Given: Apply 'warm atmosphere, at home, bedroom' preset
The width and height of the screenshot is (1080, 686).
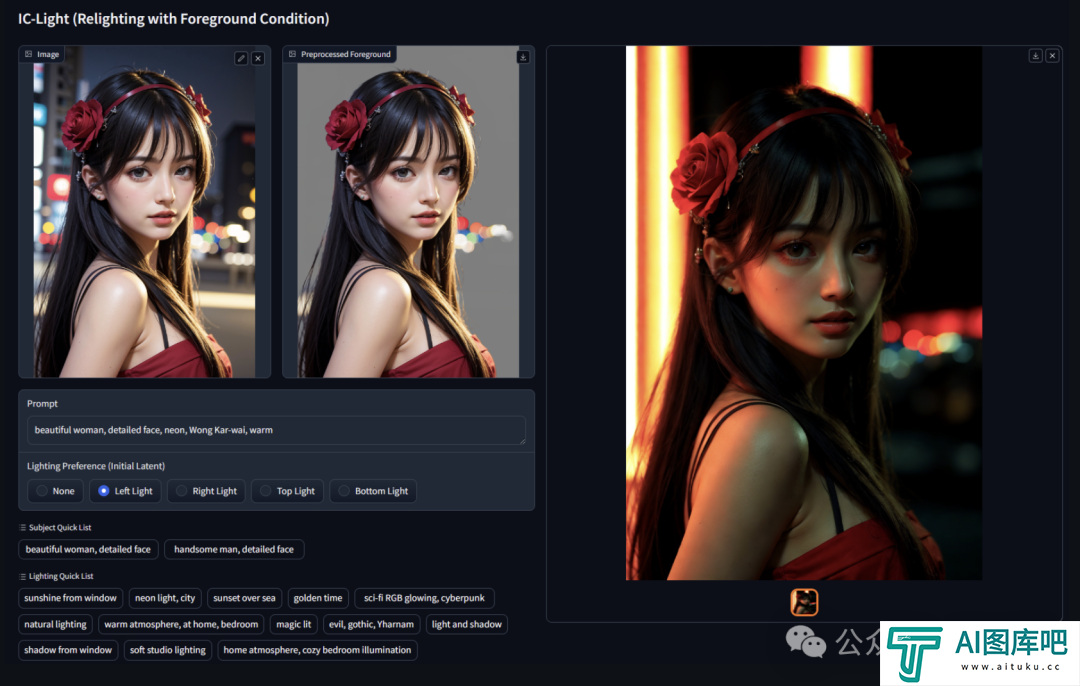Looking at the screenshot, I should tap(181, 624).
